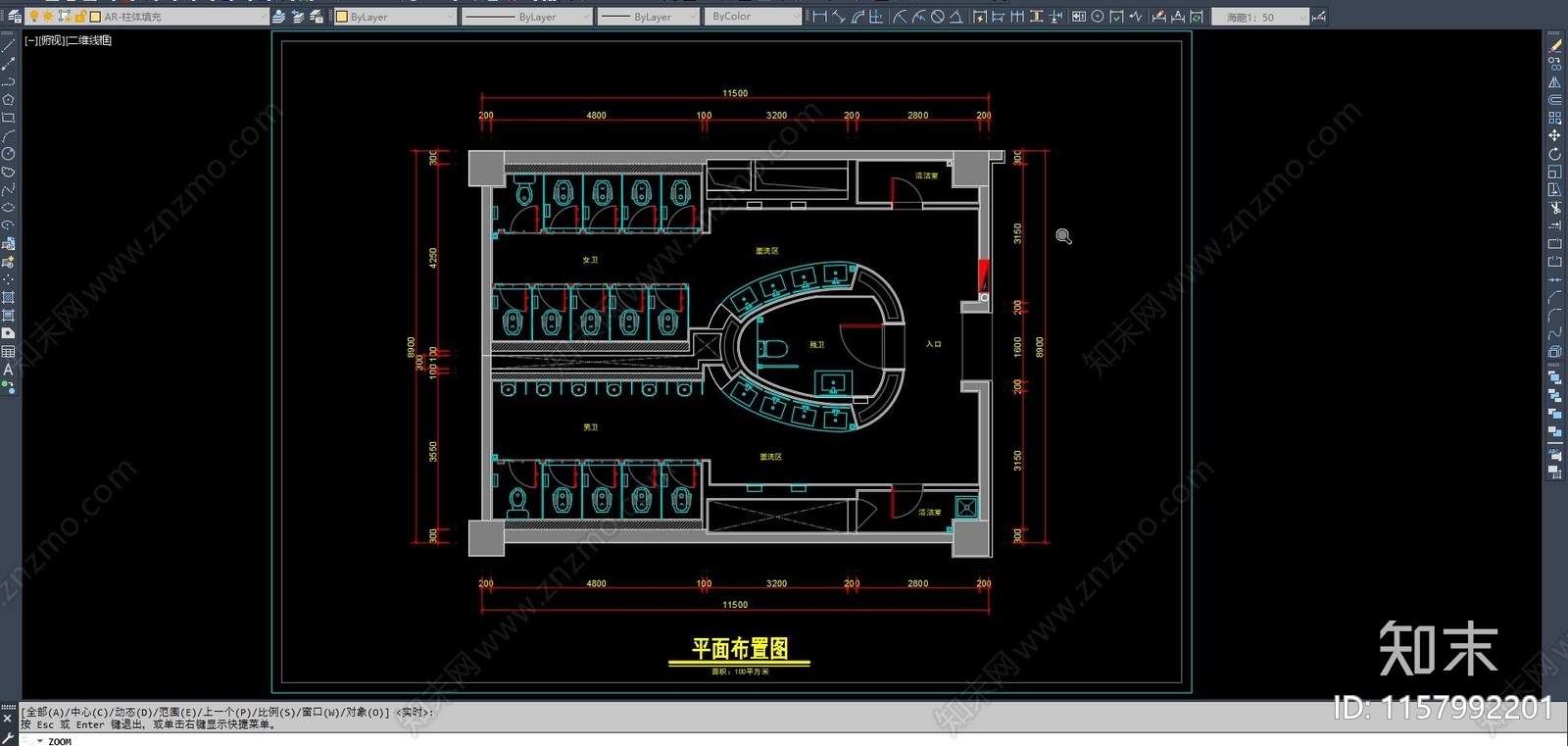Open the 2D wireframe visual style control
This screenshot has height=746, width=1568.
89,41
